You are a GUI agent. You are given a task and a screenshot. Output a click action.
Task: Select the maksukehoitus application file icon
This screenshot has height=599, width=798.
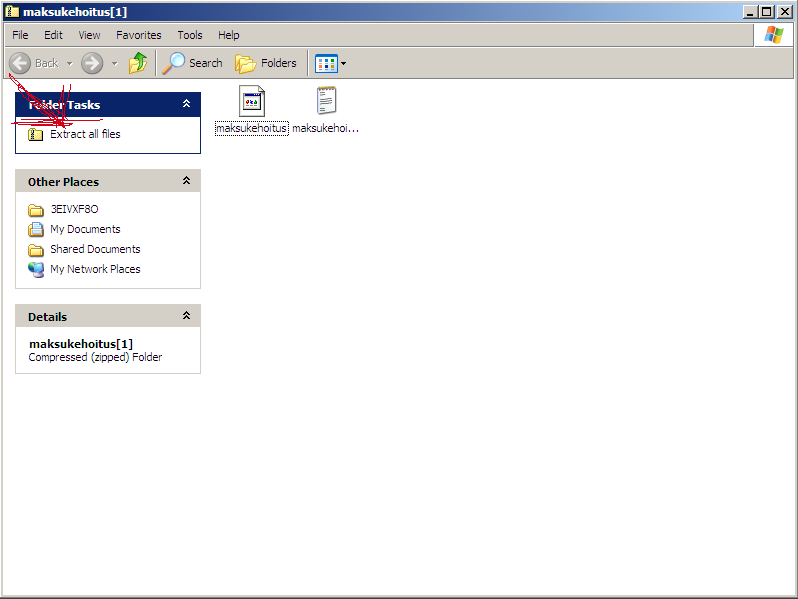click(252, 101)
